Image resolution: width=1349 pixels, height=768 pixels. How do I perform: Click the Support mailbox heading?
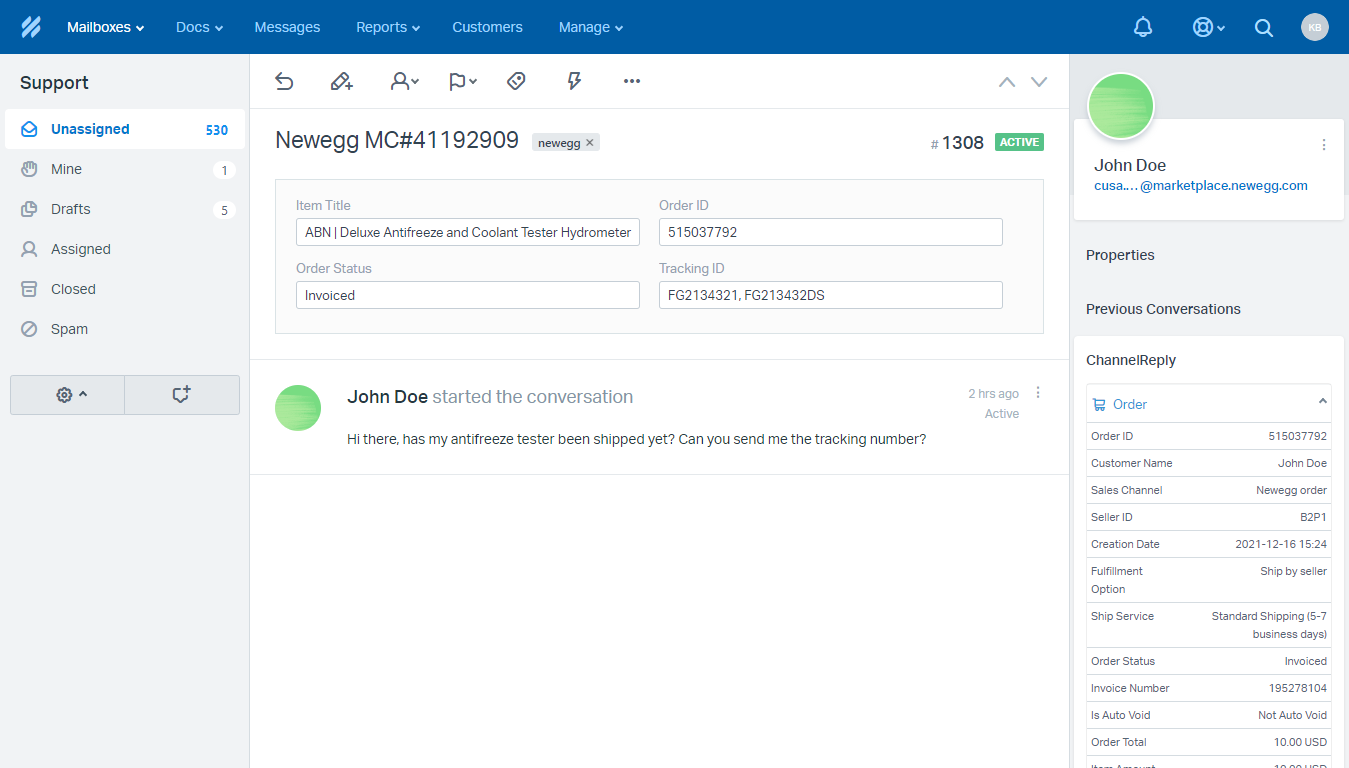pos(54,83)
